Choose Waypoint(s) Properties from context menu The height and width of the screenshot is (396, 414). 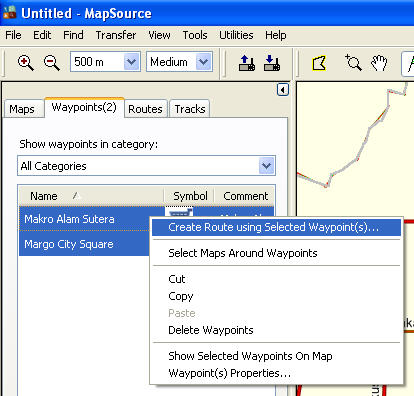pyautogui.click(x=276, y=373)
